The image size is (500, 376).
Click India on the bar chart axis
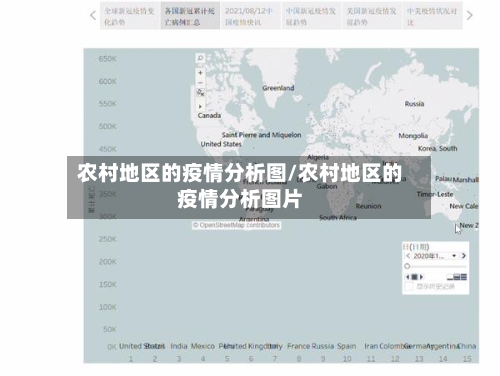[x=179, y=346]
